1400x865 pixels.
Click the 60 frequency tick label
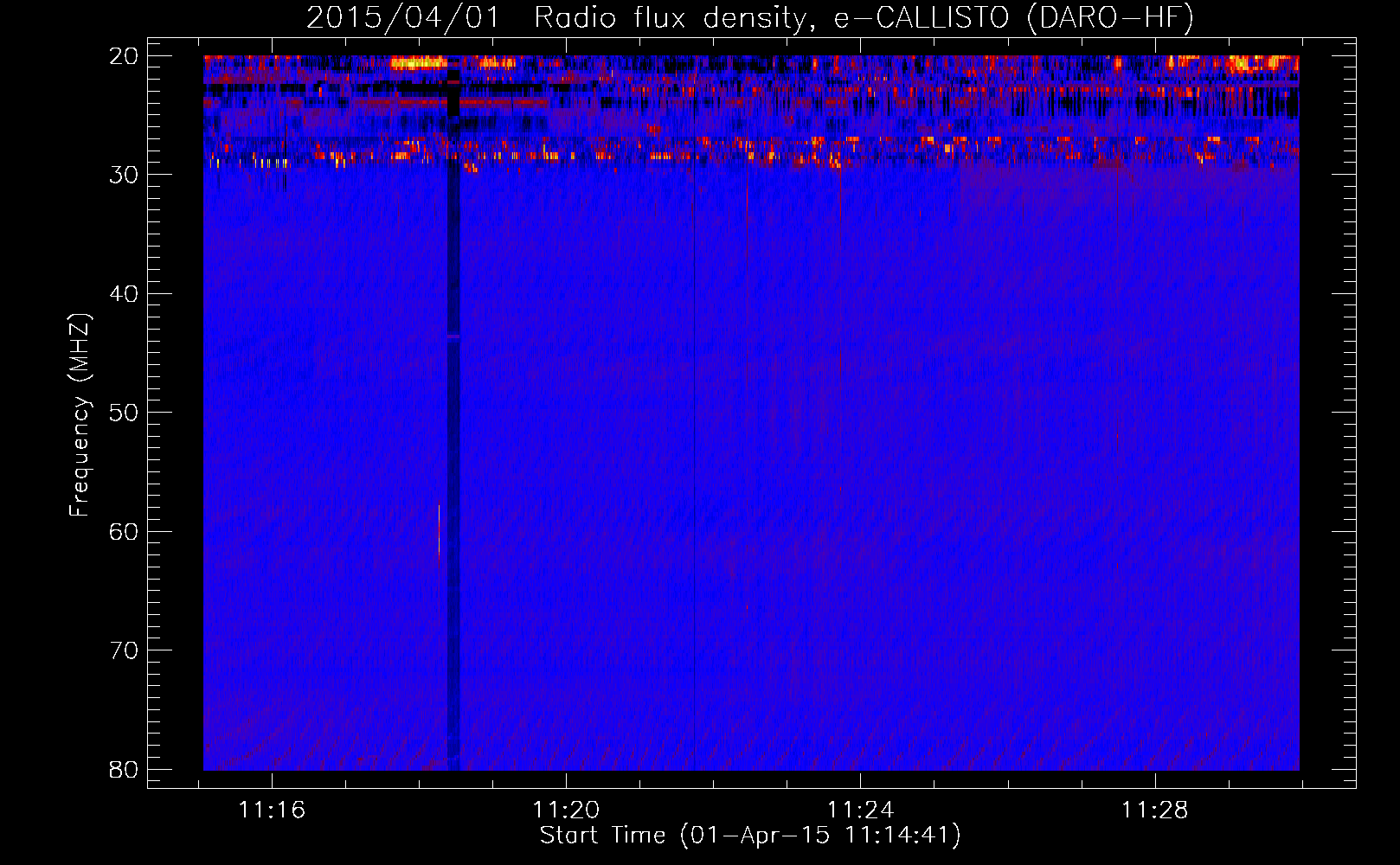(x=125, y=532)
